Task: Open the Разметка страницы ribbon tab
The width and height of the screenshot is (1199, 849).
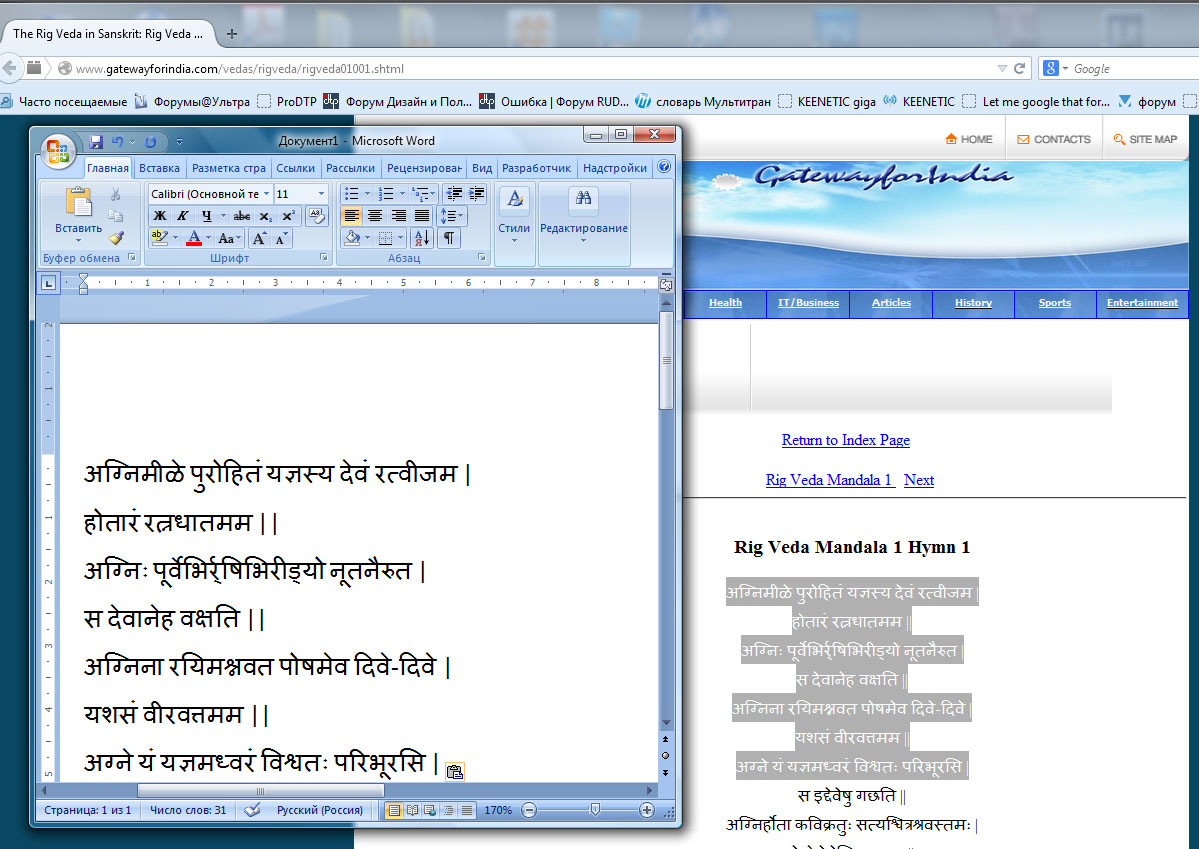Action: [x=229, y=168]
